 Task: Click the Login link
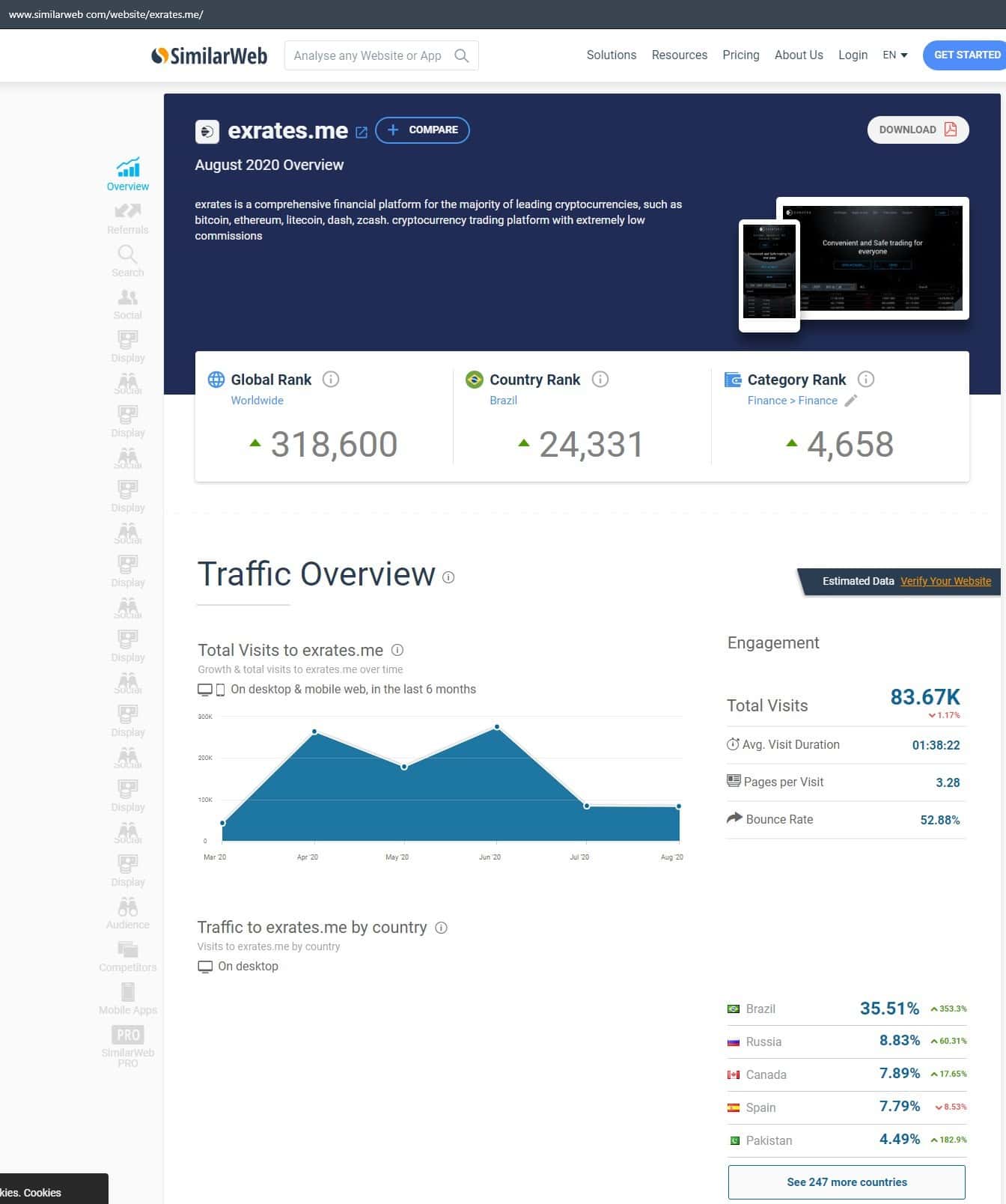pos(853,55)
